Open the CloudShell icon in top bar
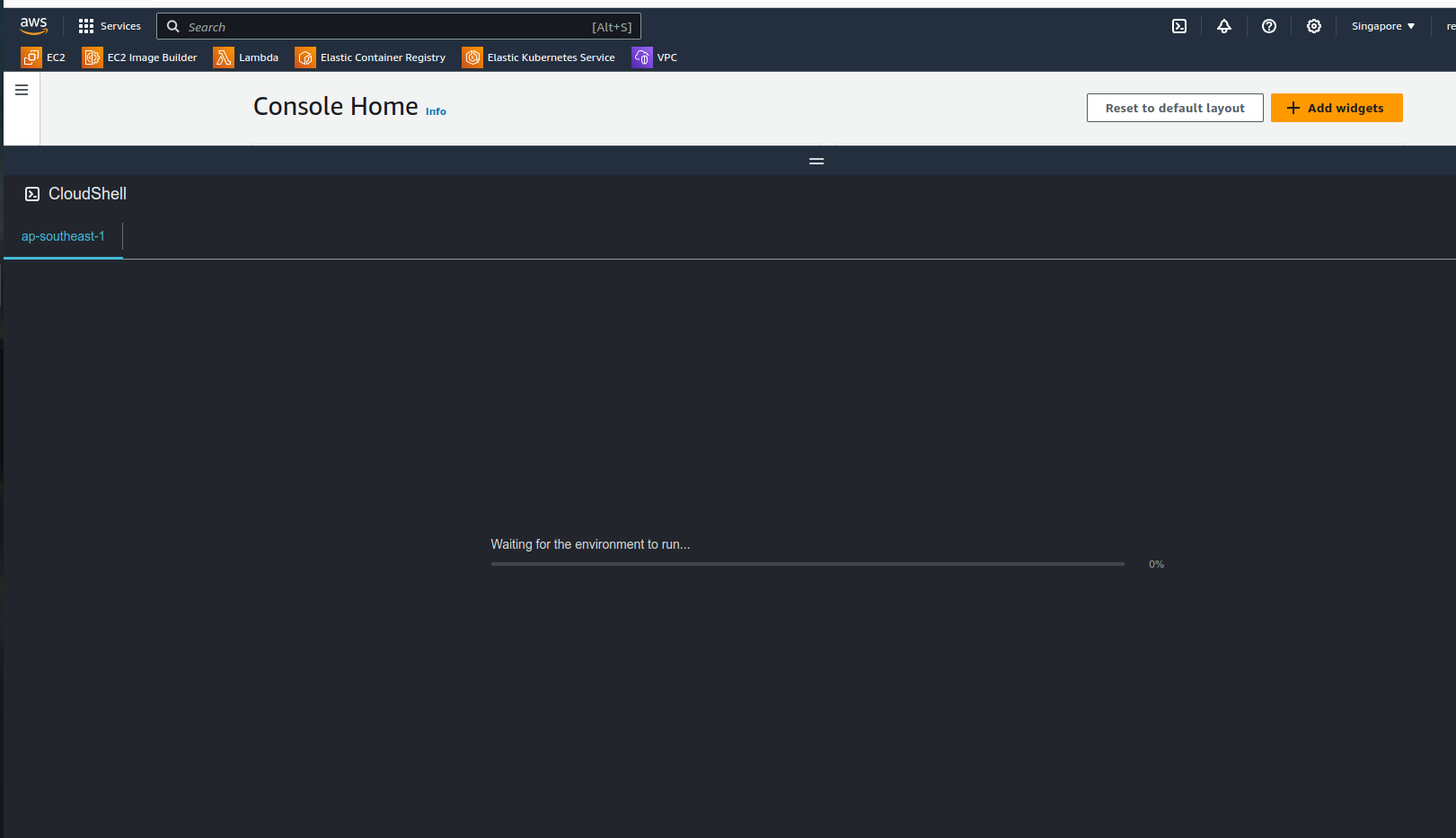The height and width of the screenshot is (838, 1456). (1179, 26)
